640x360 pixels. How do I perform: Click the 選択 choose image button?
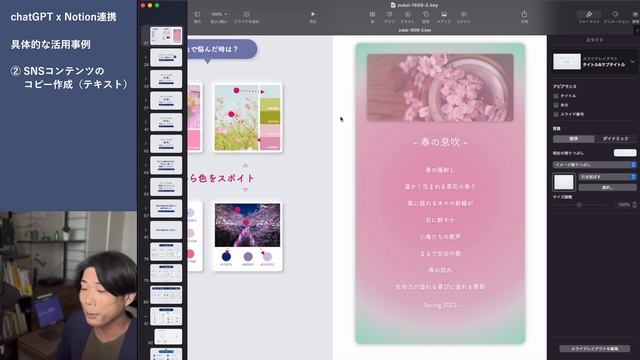[607, 187]
